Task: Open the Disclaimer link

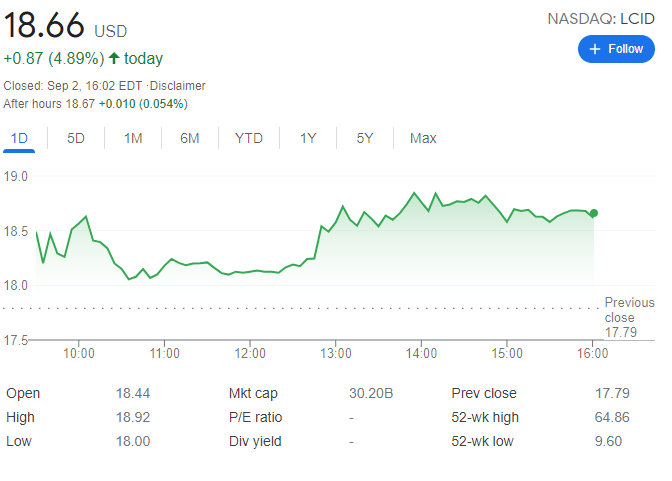Action: (179, 86)
